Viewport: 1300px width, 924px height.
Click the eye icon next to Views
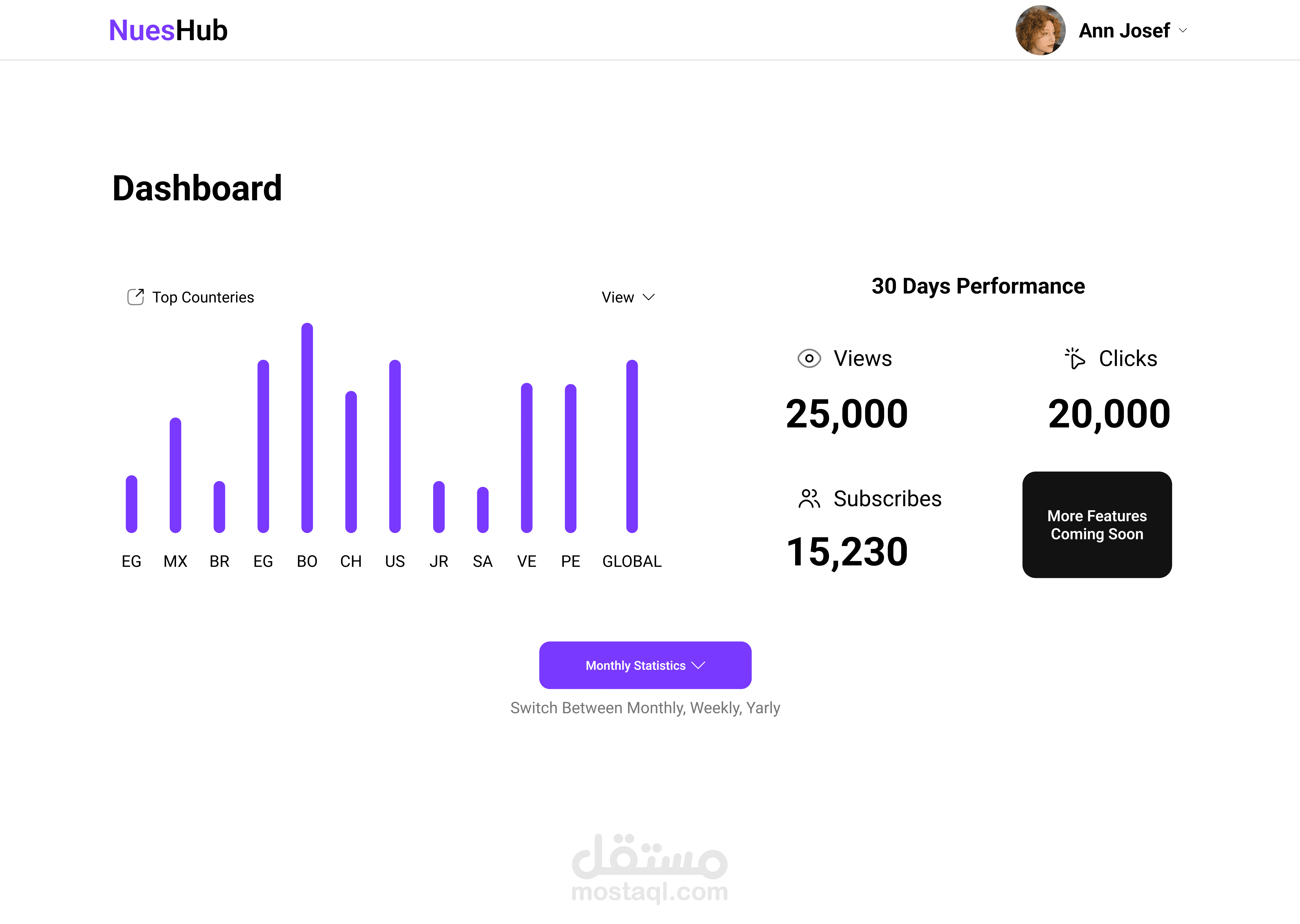809,358
